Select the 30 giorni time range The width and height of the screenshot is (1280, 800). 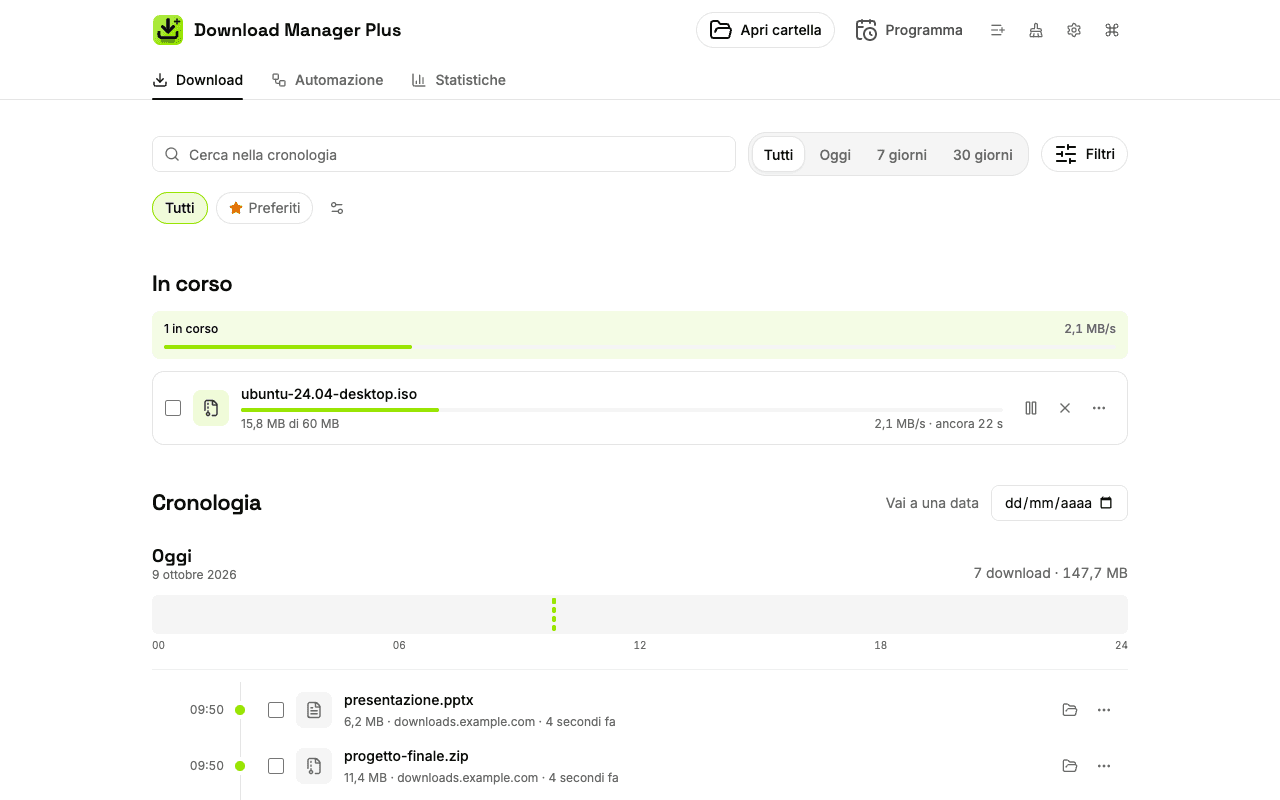pos(983,155)
